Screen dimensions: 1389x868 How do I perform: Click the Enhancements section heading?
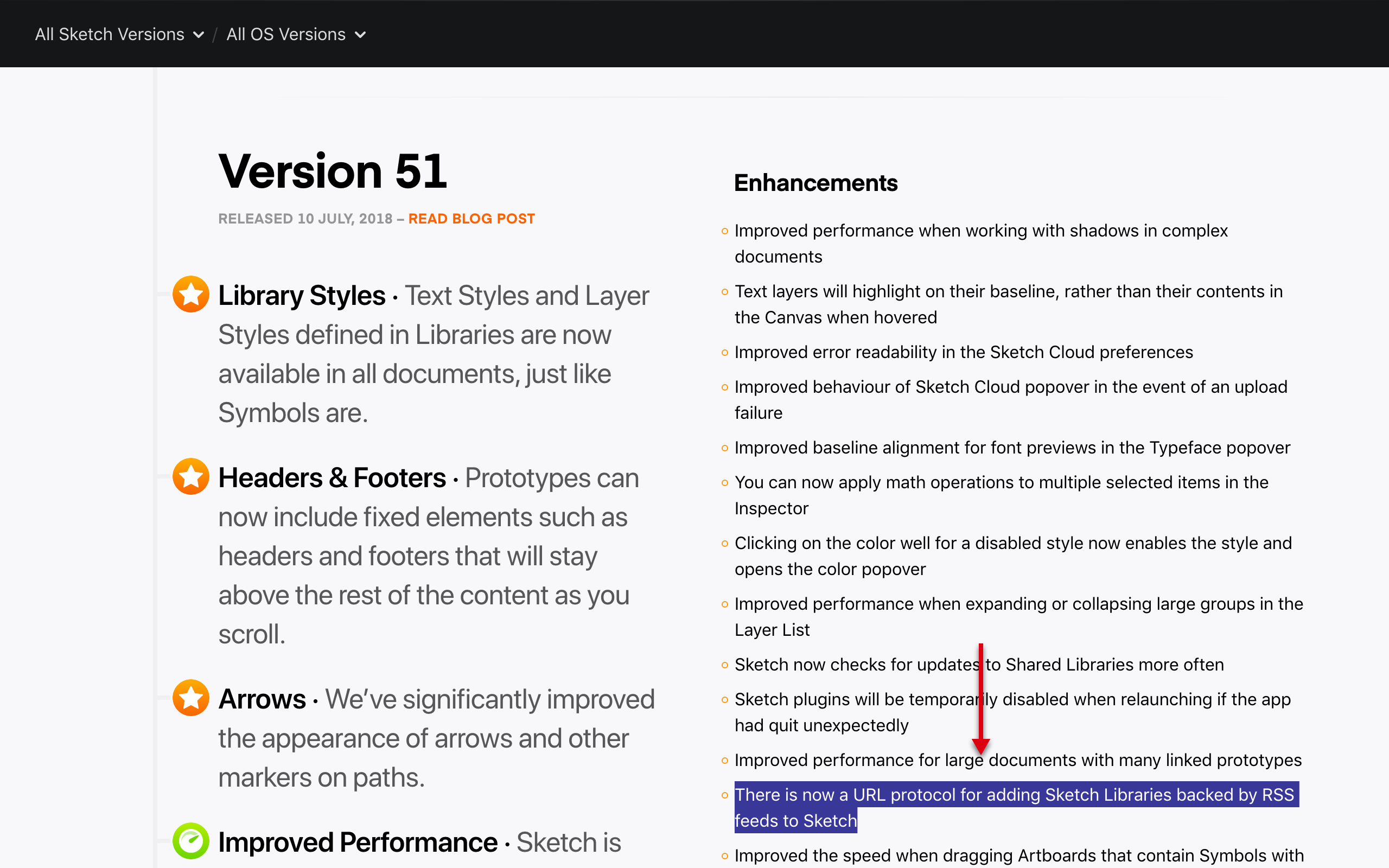click(815, 183)
